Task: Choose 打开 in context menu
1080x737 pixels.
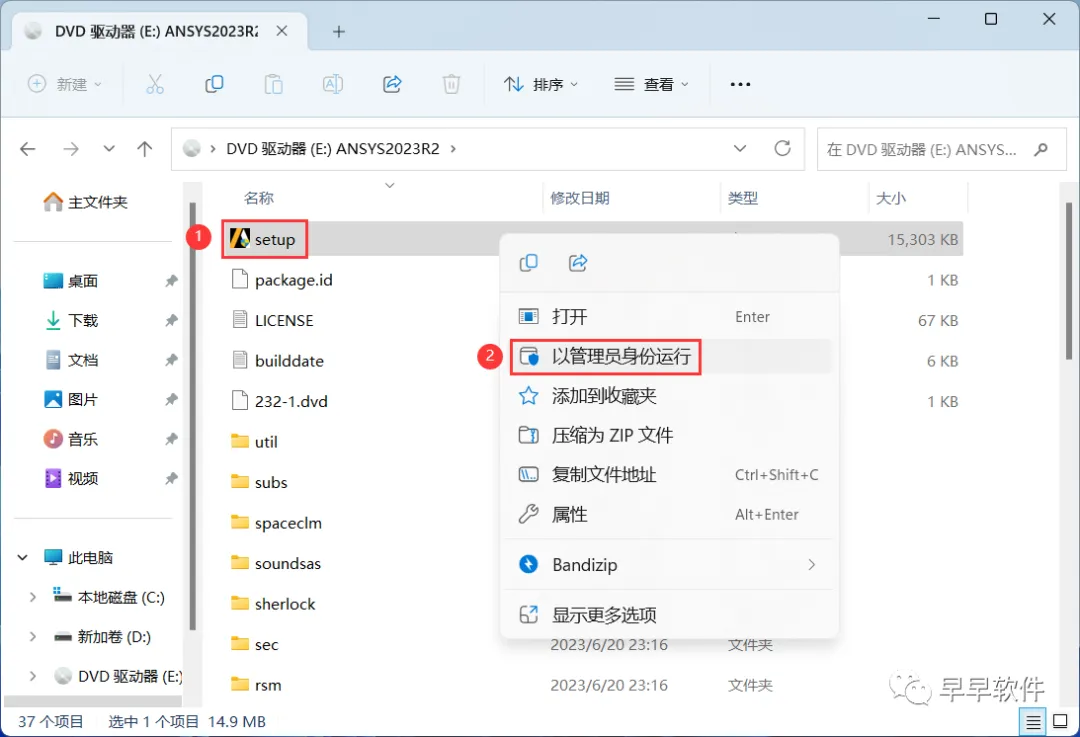Action: [669, 317]
